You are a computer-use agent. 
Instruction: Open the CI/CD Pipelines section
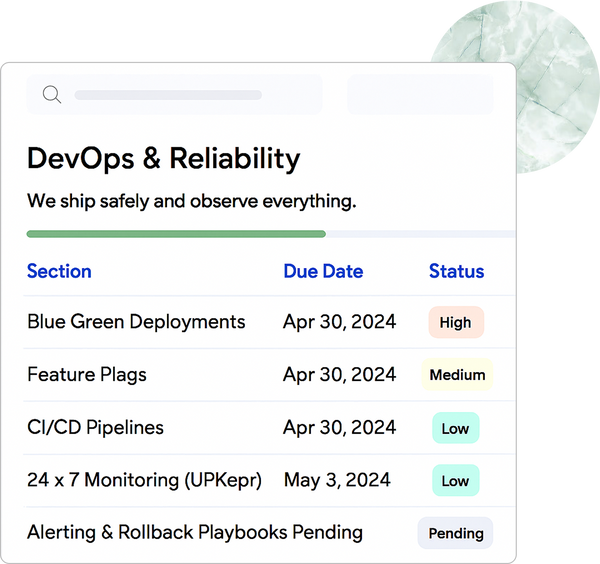click(95, 428)
